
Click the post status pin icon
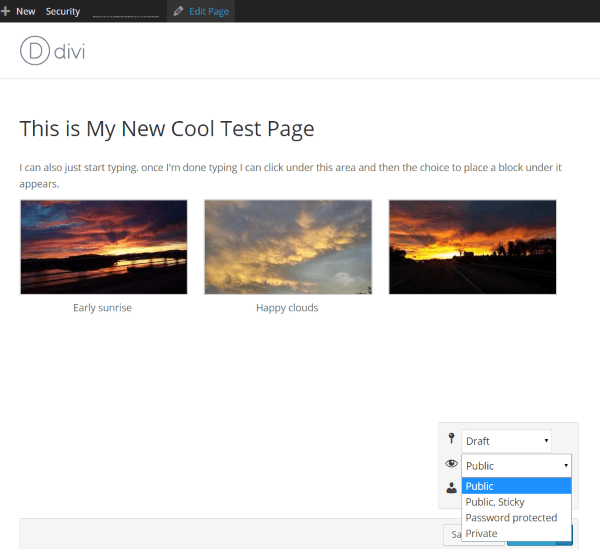tap(452, 438)
